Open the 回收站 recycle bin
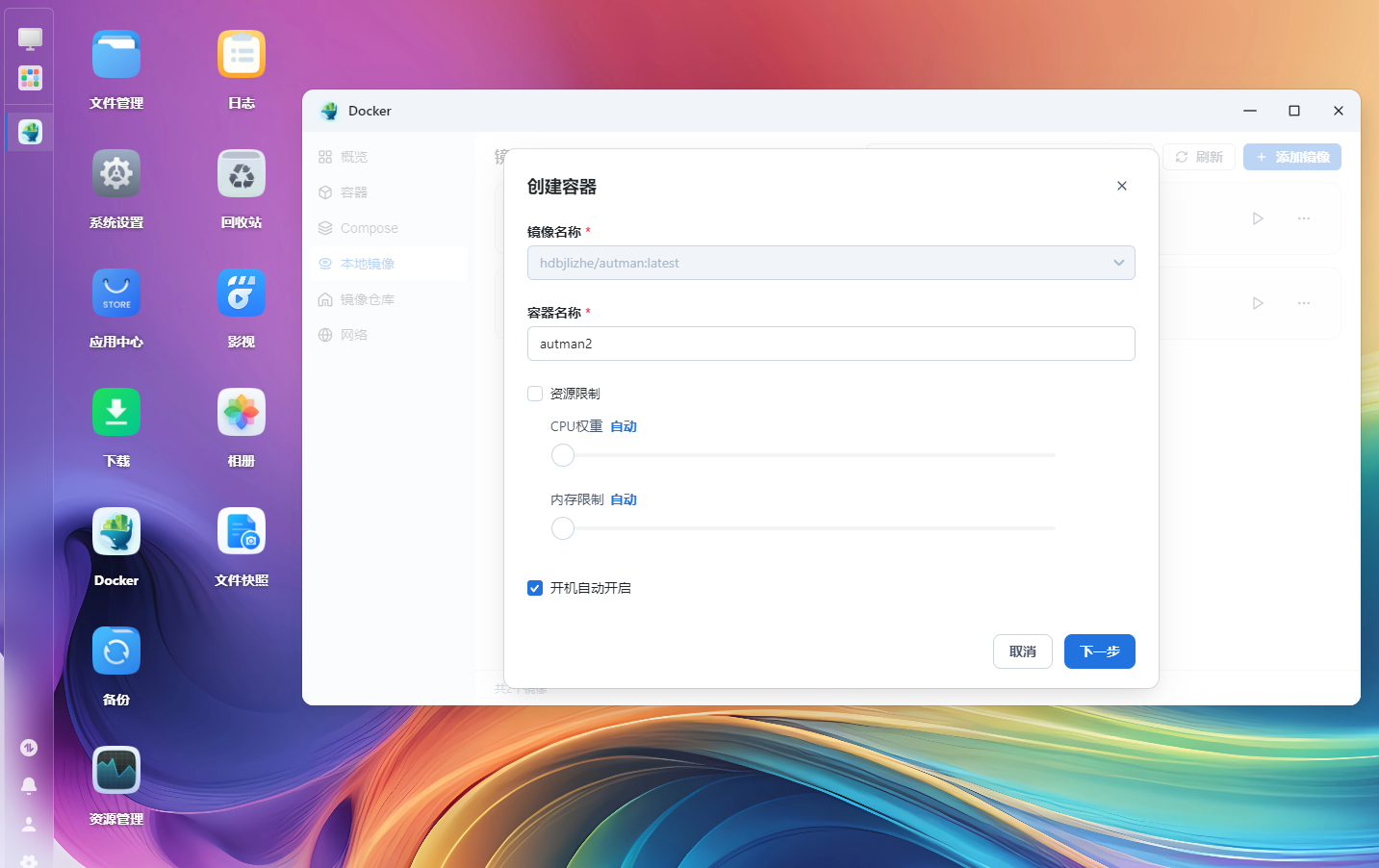The width and height of the screenshot is (1379, 868). click(241, 174)
